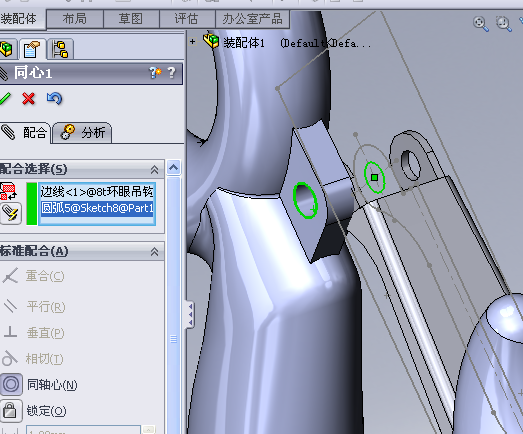Collapse the 标准配合 section
Screen dimensions: 523x434
154,252
